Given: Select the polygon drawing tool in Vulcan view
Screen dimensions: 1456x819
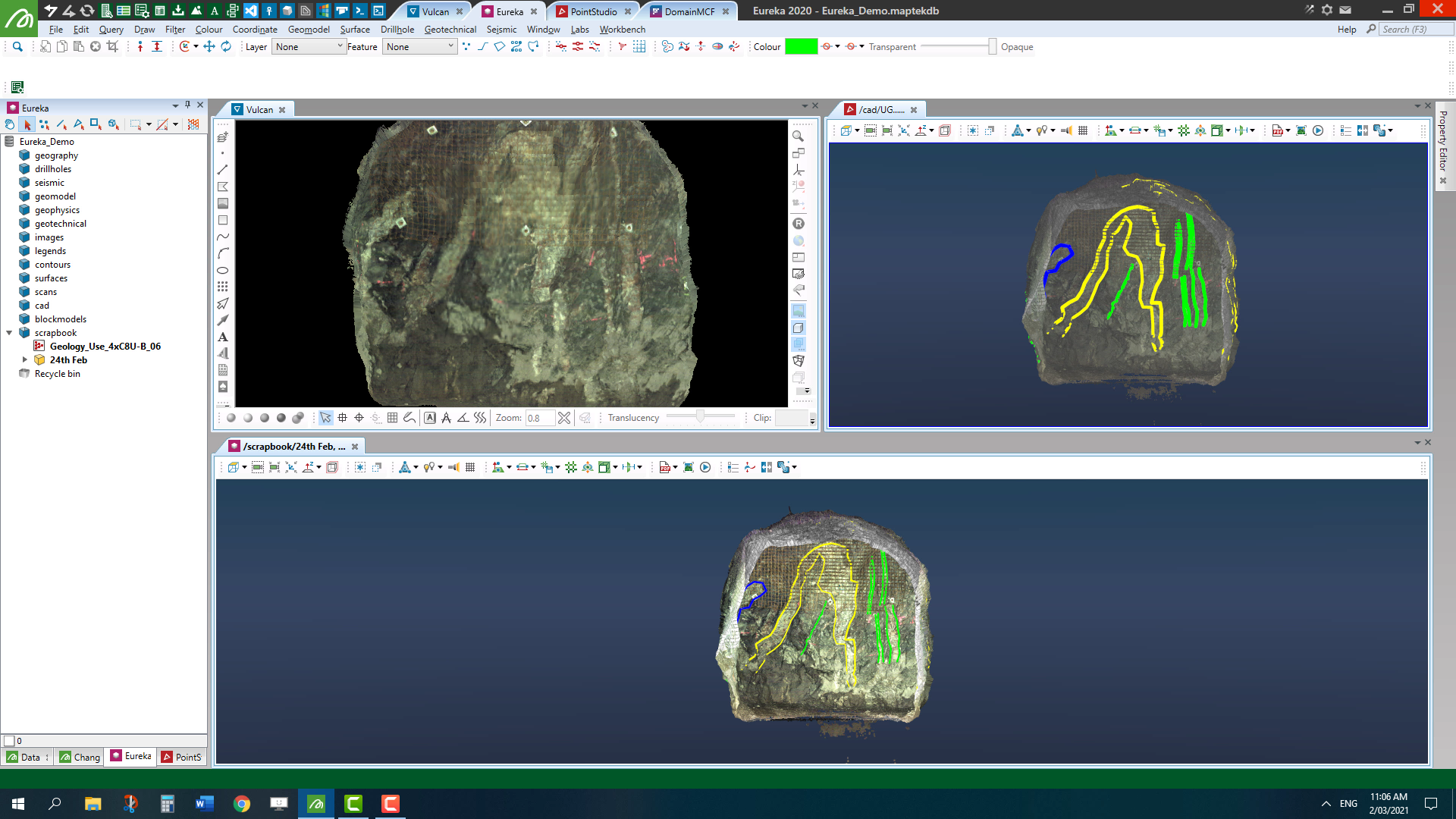Looking at the screenshot, I should click(223, 187).
